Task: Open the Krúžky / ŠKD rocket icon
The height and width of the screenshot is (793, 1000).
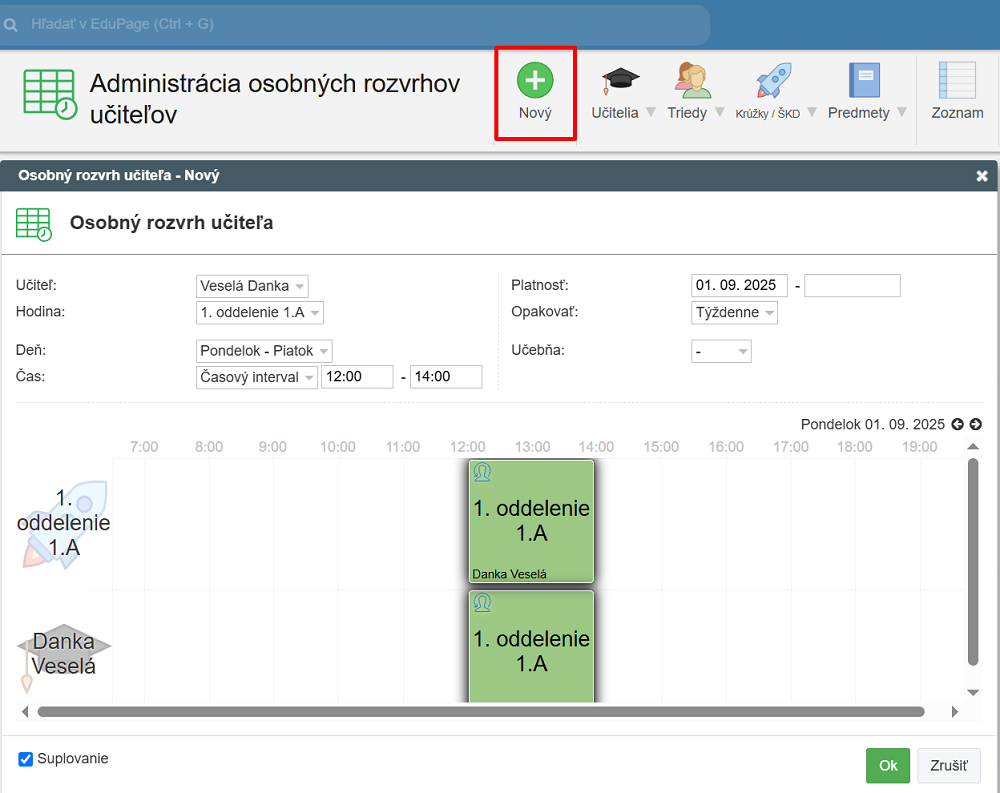Action: click(x=773, y=80)
